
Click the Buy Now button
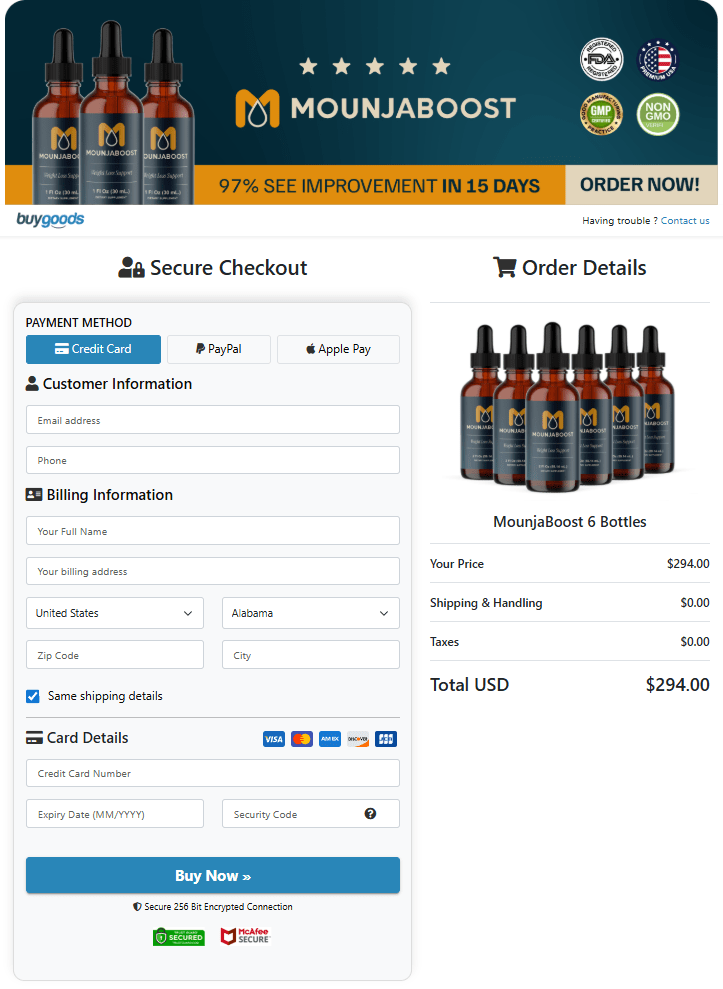pos(213,875)
